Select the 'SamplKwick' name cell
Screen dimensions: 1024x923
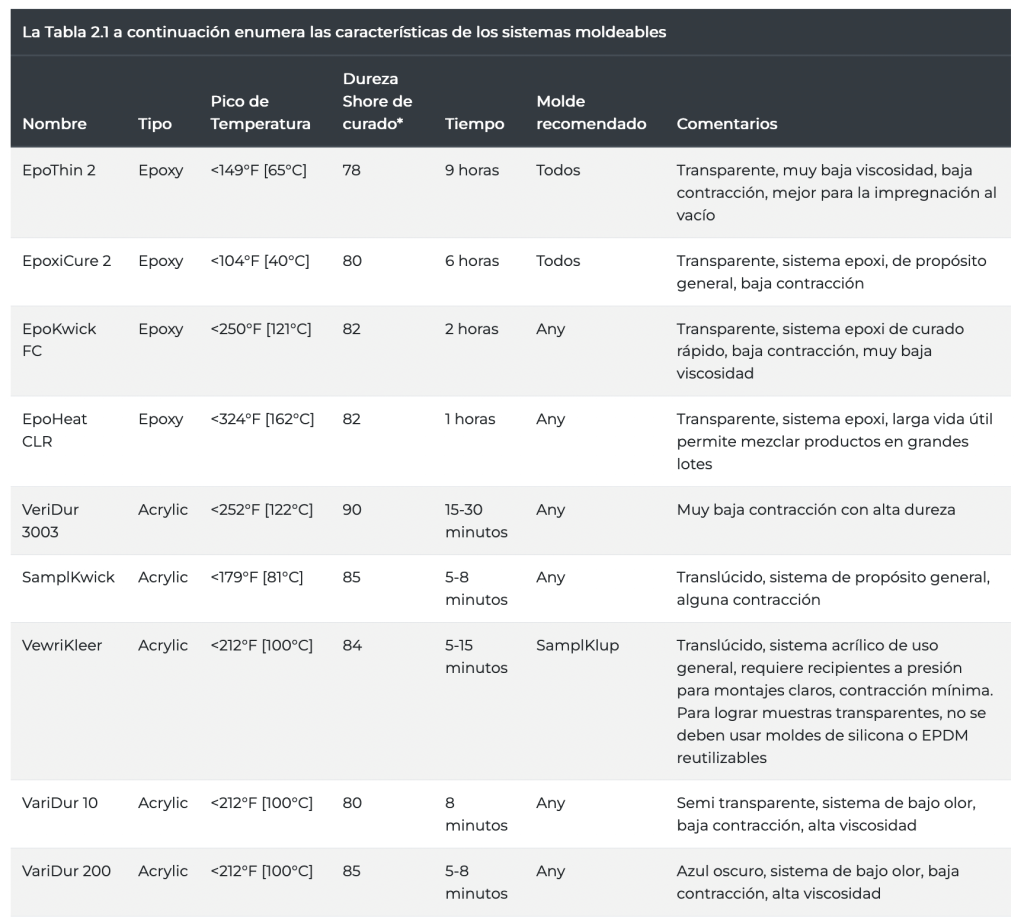(x=69, y=577)
